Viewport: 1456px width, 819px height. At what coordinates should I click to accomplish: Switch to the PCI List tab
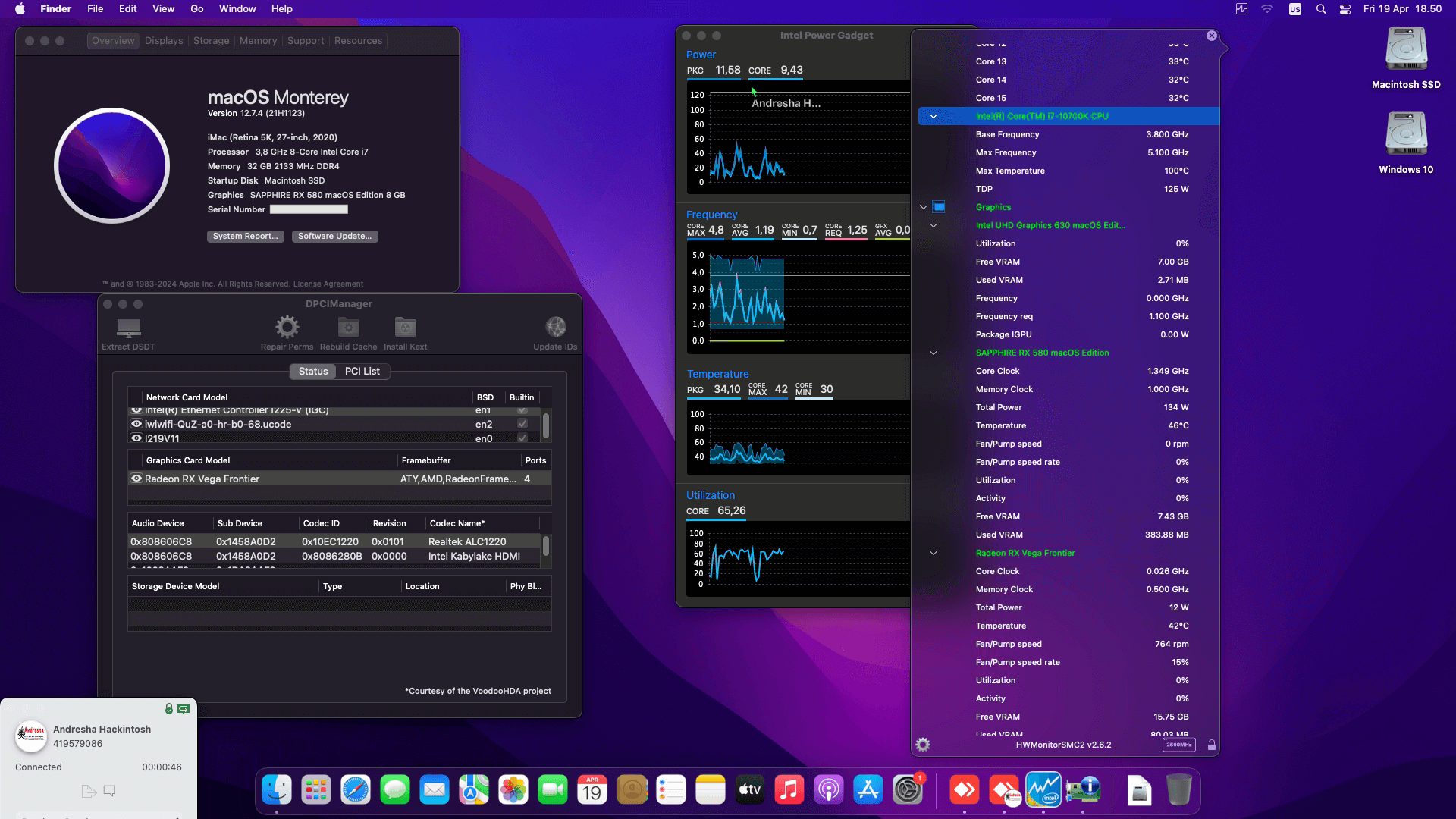coord(362,371)
